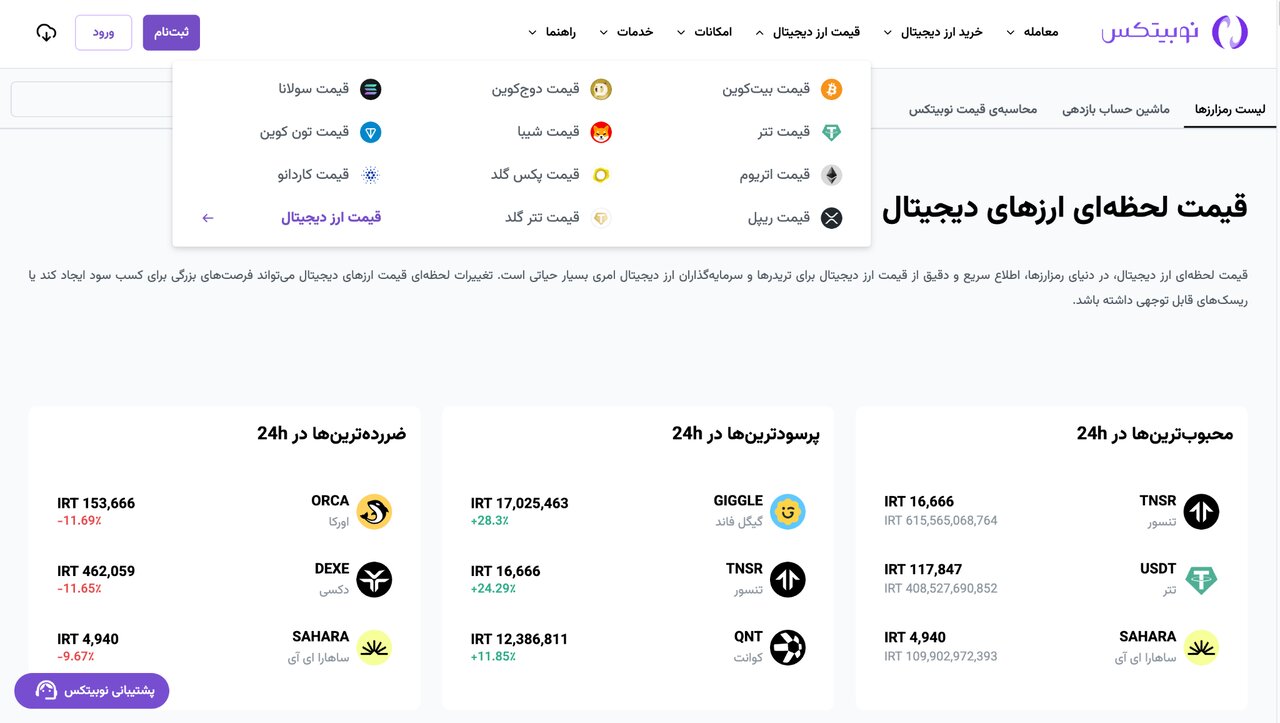Click the Toncoin icon in the dropdown
This screenshot has height=723, width=1280.
point(371,132)
